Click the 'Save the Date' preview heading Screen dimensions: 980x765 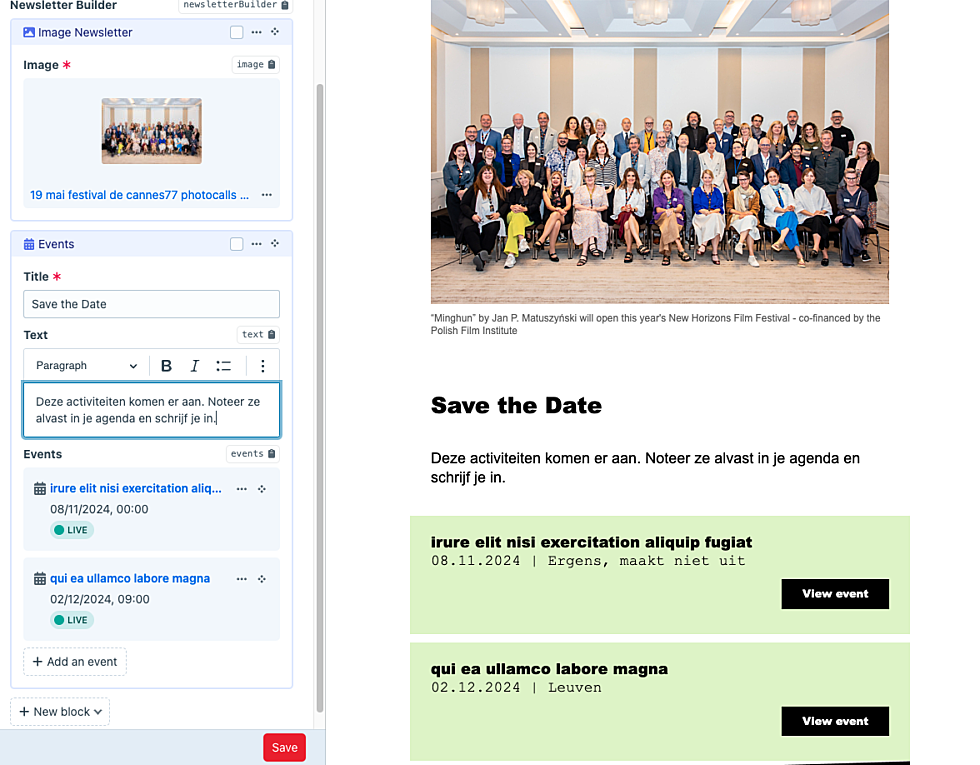pos(516,406)
